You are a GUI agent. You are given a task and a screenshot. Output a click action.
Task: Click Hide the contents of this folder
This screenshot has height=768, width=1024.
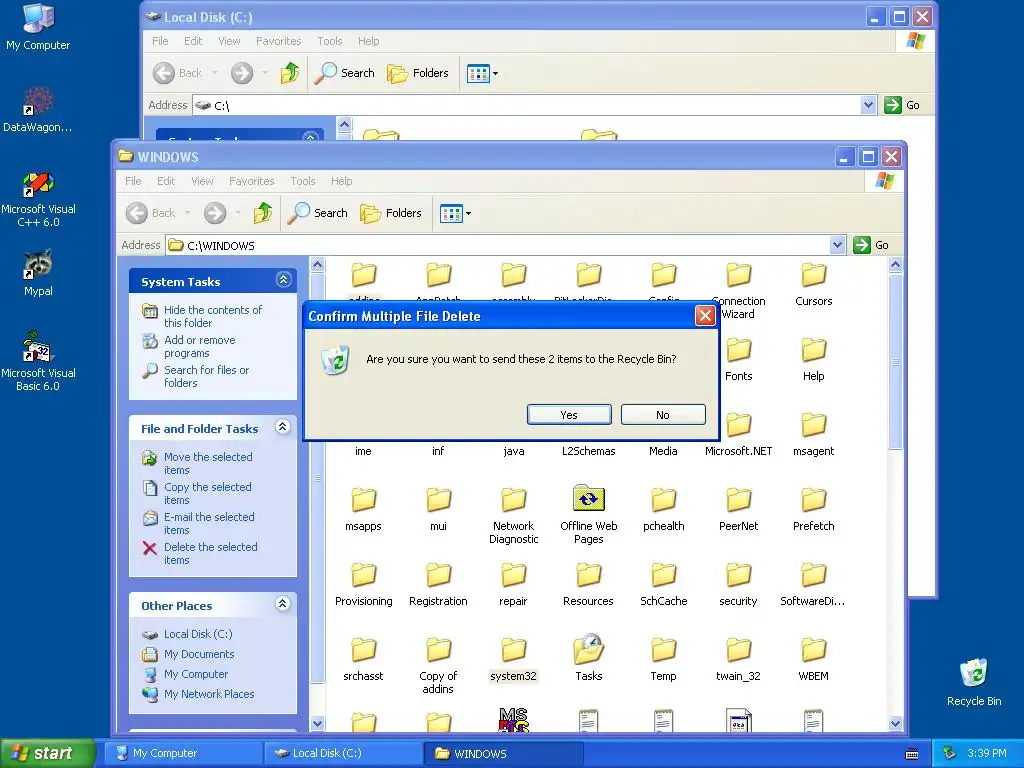[213, 316]
